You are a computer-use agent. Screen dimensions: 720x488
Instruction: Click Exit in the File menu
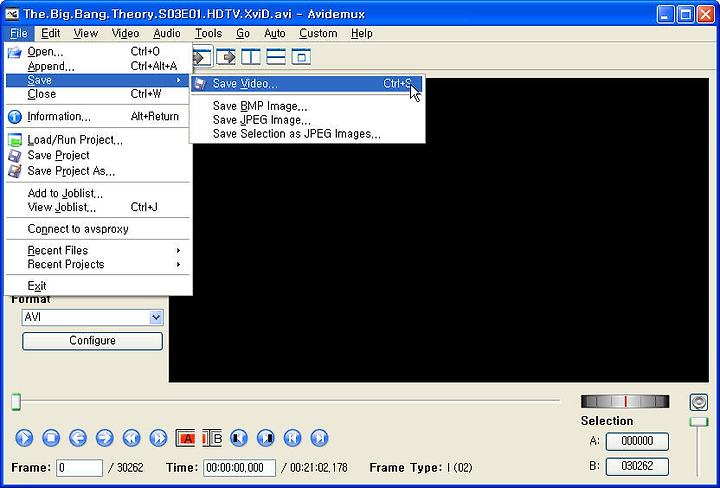(x=97, y=286)
